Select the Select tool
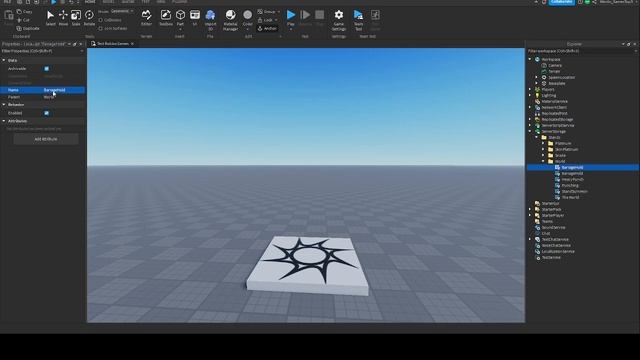 pos(50,18)
